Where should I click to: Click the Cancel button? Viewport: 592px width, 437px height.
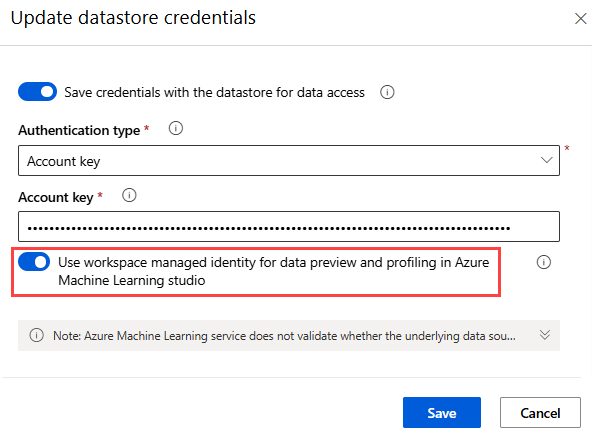point(540,412)
